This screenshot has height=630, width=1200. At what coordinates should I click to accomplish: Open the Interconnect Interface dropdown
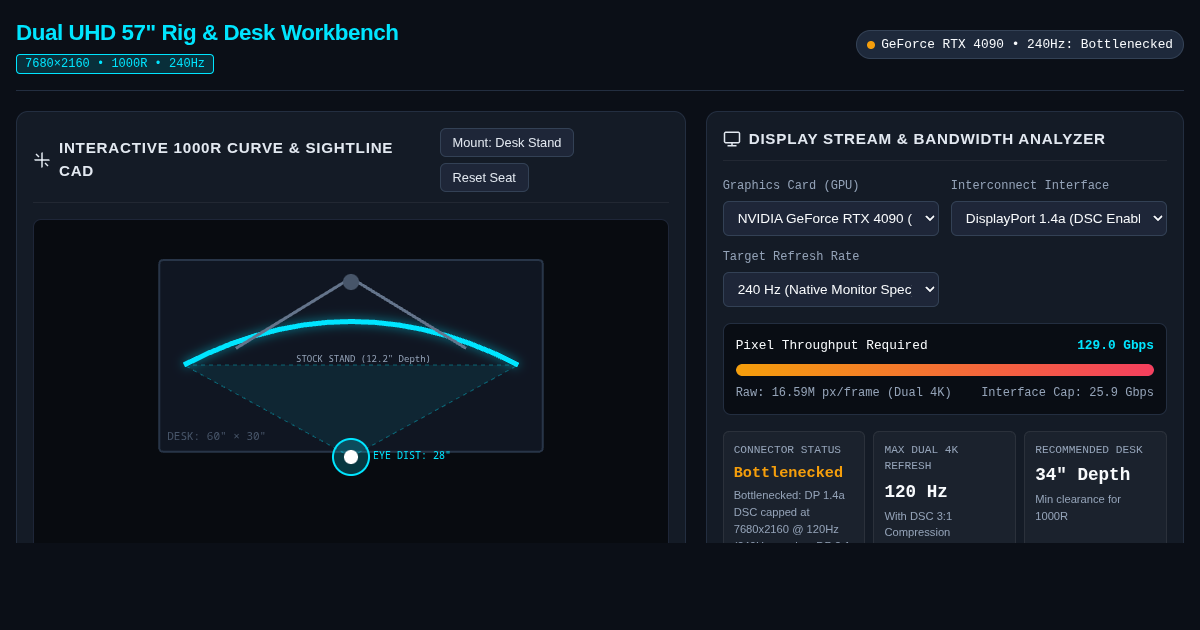[x=1059, y=219]
